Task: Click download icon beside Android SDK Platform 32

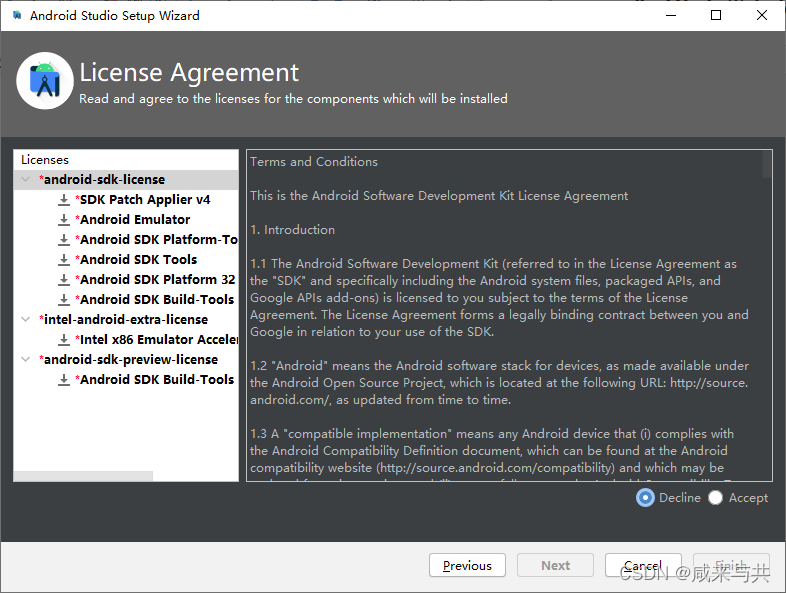Action: tap(64, 280)
